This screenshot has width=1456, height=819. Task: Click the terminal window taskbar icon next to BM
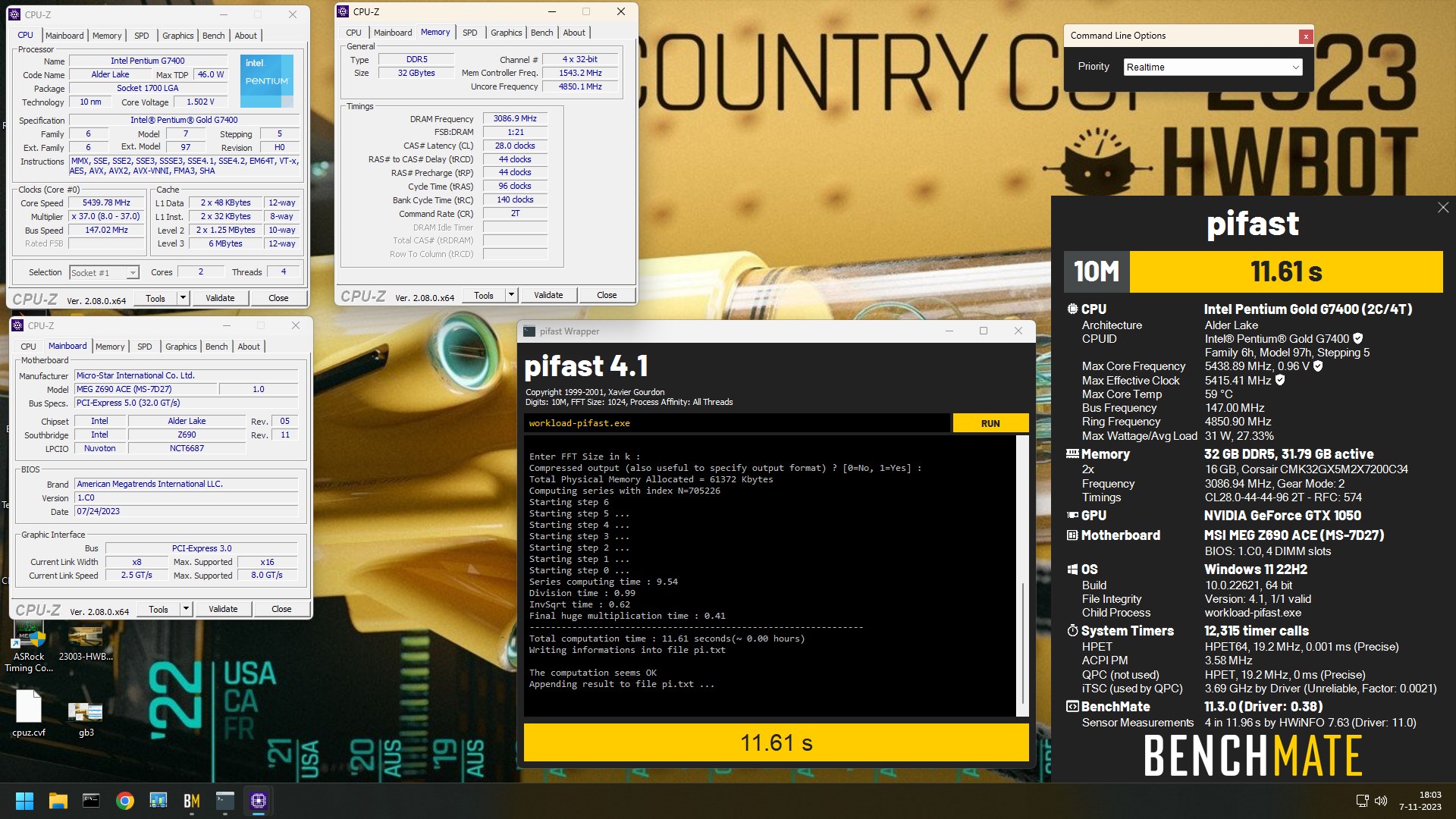(225, 801)
